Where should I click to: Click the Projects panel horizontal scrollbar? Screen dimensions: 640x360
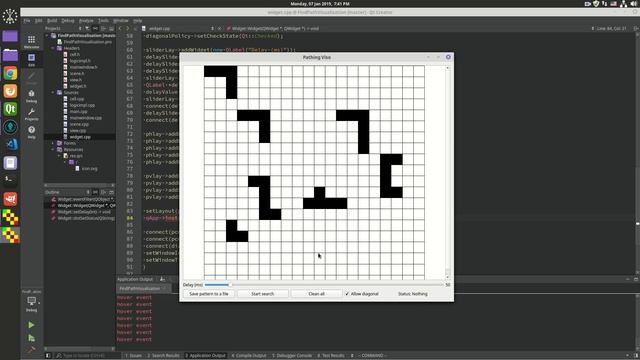80,186
